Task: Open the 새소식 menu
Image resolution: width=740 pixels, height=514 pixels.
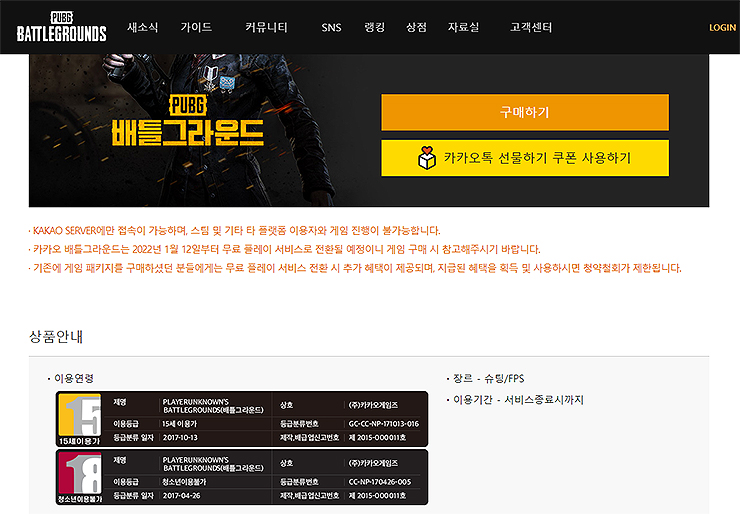Action: click(x=143, y=27)
